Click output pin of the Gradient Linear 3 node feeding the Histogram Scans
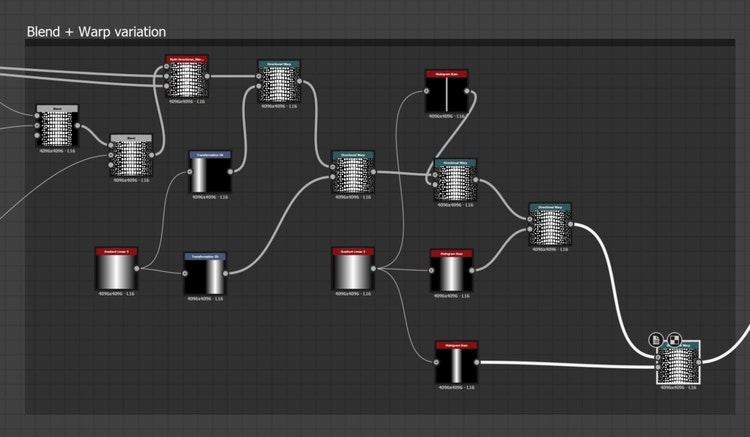Viewport: 750px width, 437px height. (x=373, y=269)
